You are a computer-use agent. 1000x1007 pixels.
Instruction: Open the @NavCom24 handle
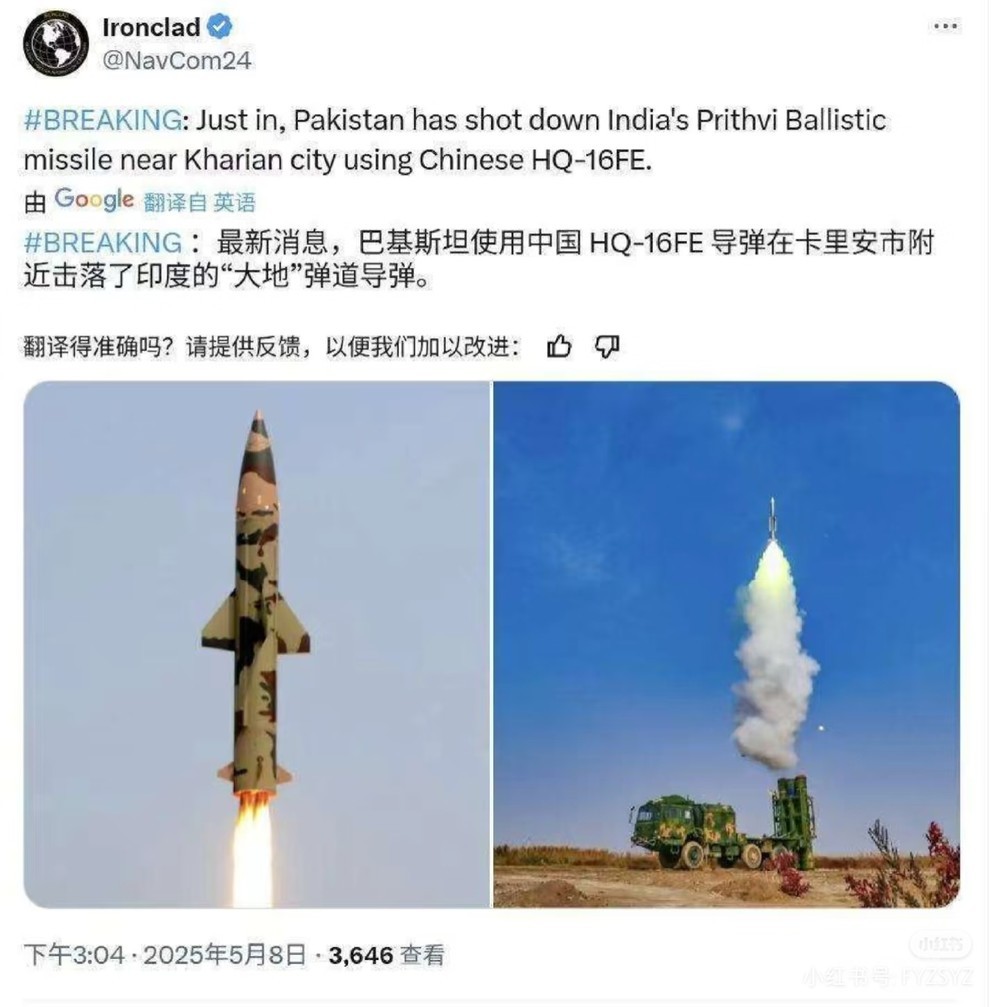(177, 60)
